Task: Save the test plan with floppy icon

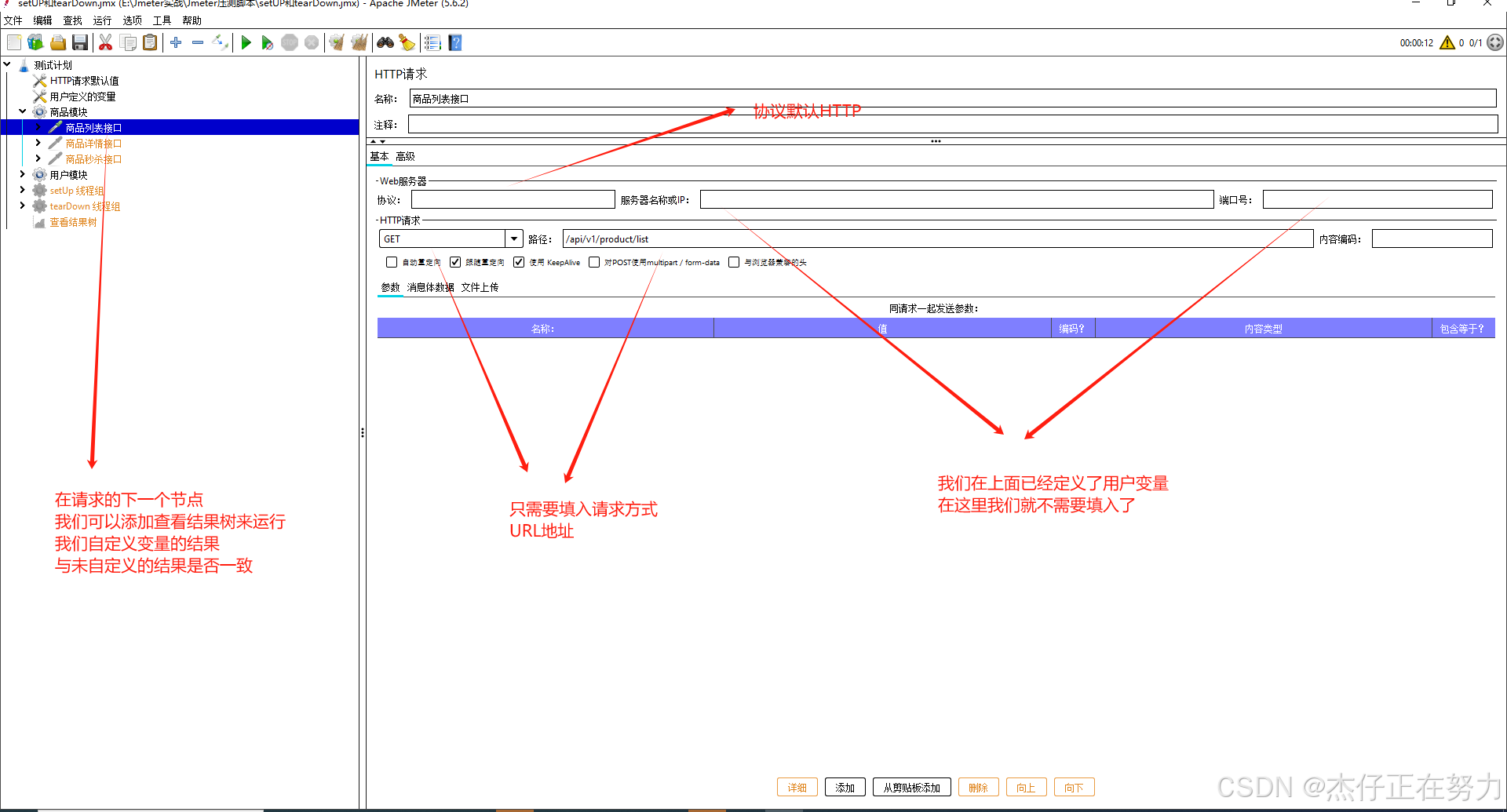Action: tap(80, 42)
